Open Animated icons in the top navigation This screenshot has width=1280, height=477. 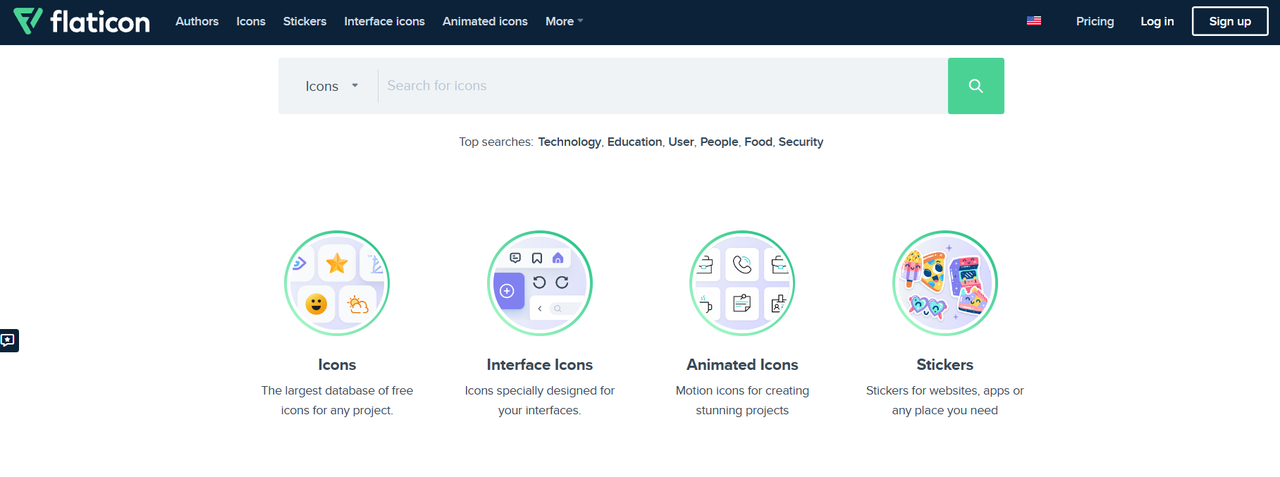485,21
